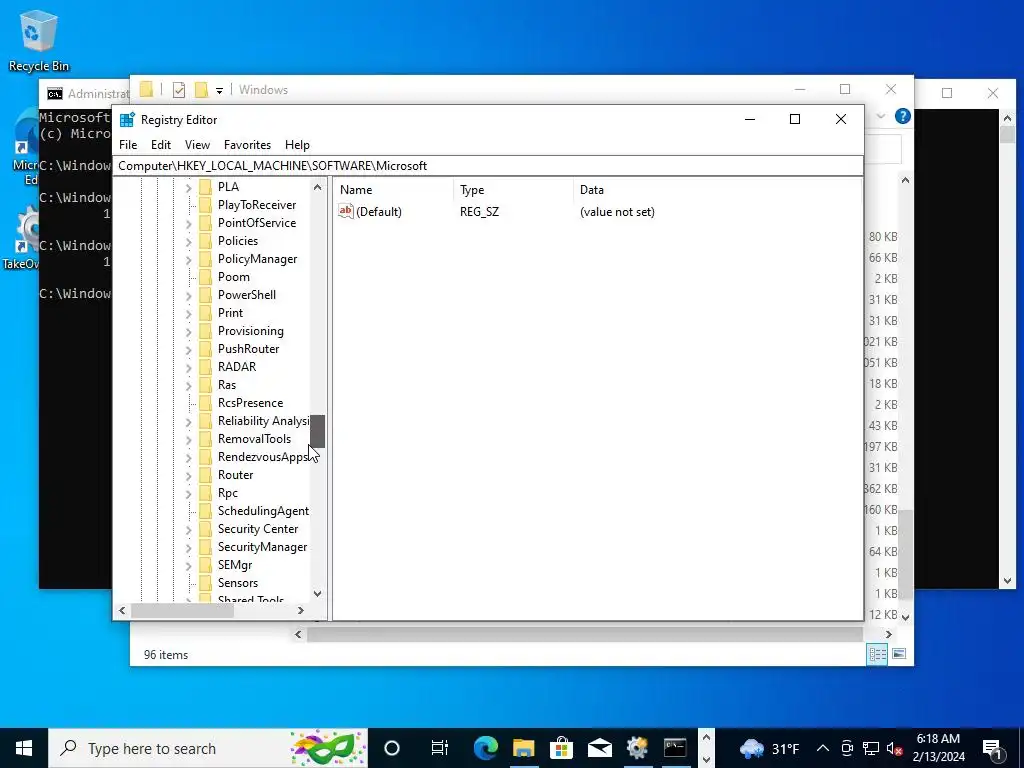Select the Reliability Analysis tree item
The width and height of the screenshot is (1024, 768).
263,421
